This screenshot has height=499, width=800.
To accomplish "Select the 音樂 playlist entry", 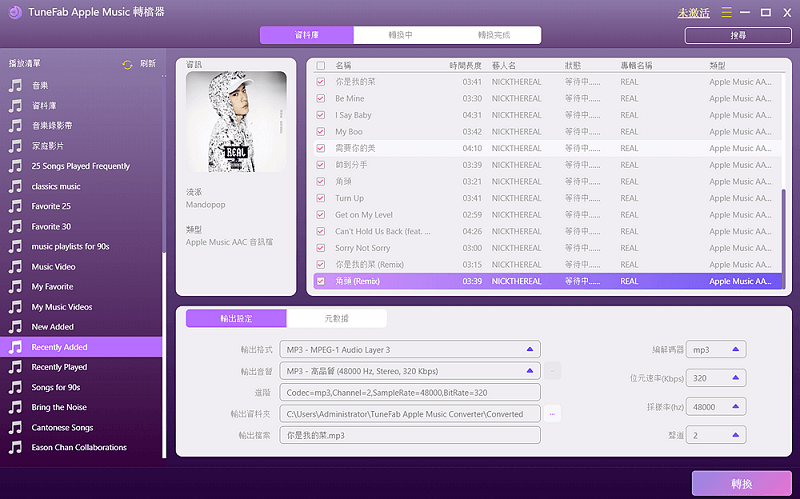I will (x=82, y=85).
